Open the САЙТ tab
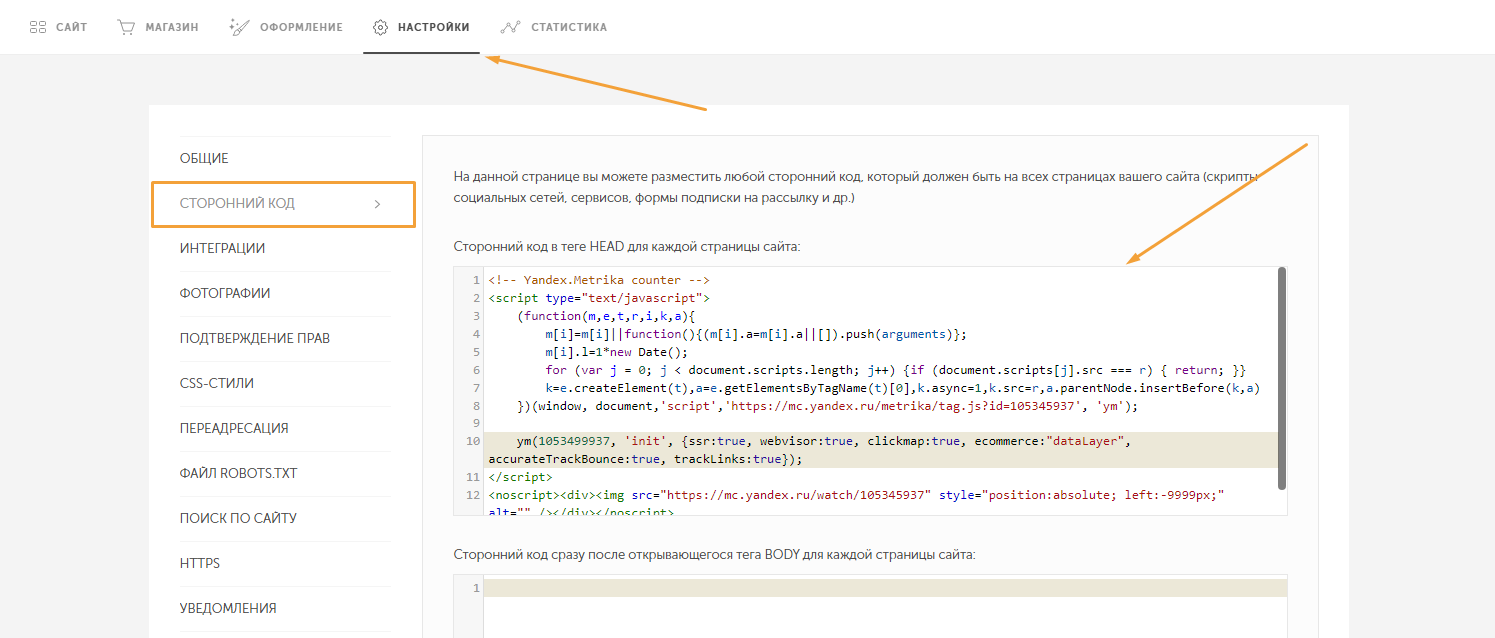 pyautogui.click(x=71, y=27)
